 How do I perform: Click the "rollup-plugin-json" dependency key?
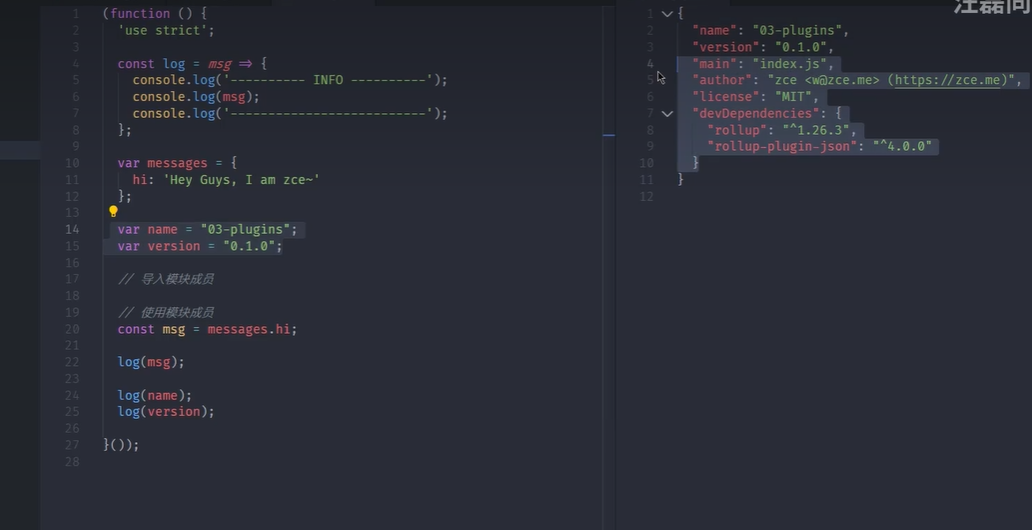click(783, 146)
